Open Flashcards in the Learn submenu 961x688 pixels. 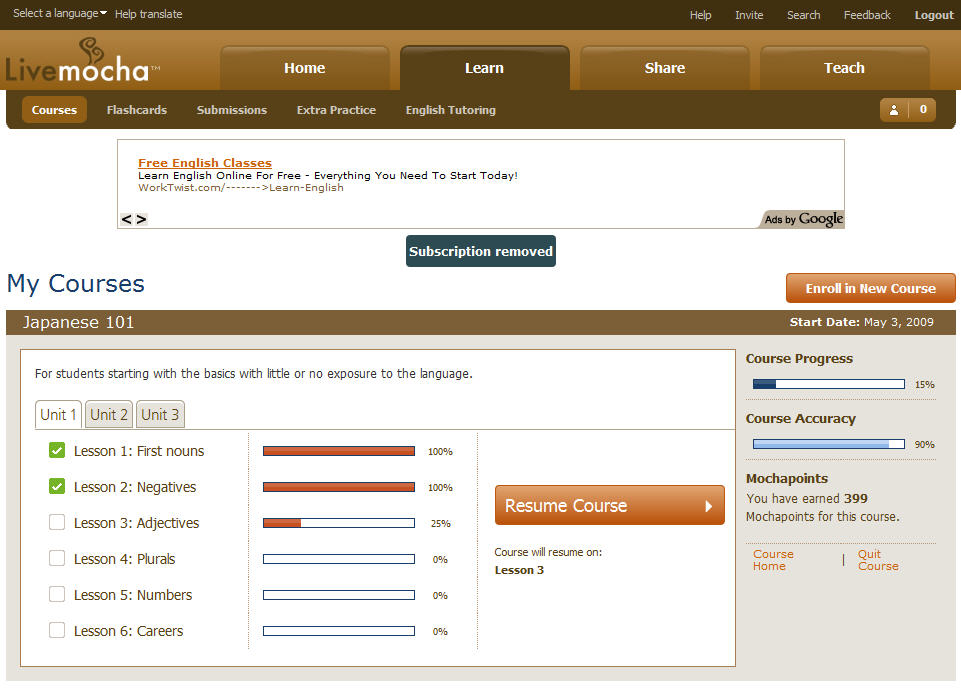[x=137, y=110]
